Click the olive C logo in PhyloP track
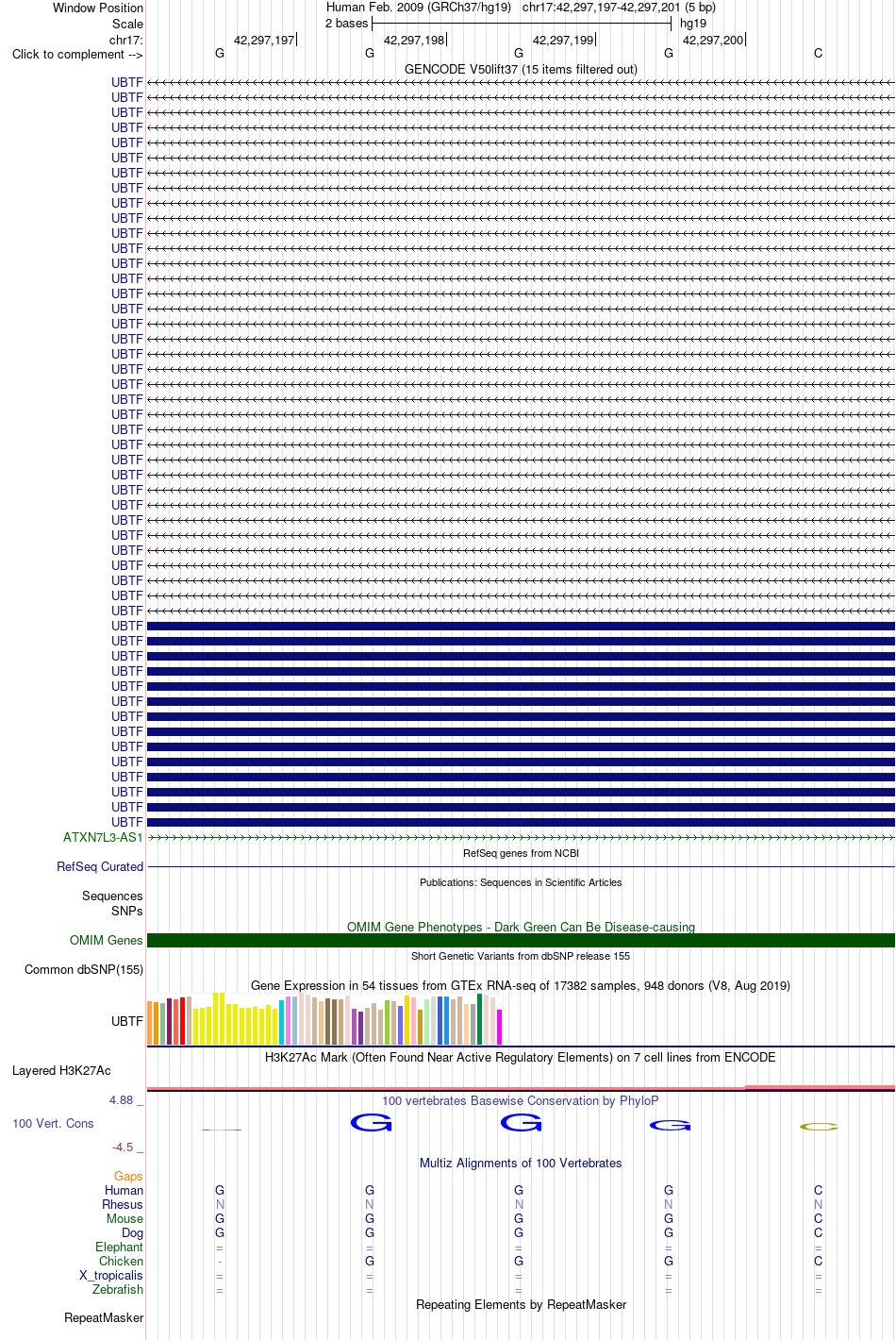896x1340 pixels. click(819, 1126)
